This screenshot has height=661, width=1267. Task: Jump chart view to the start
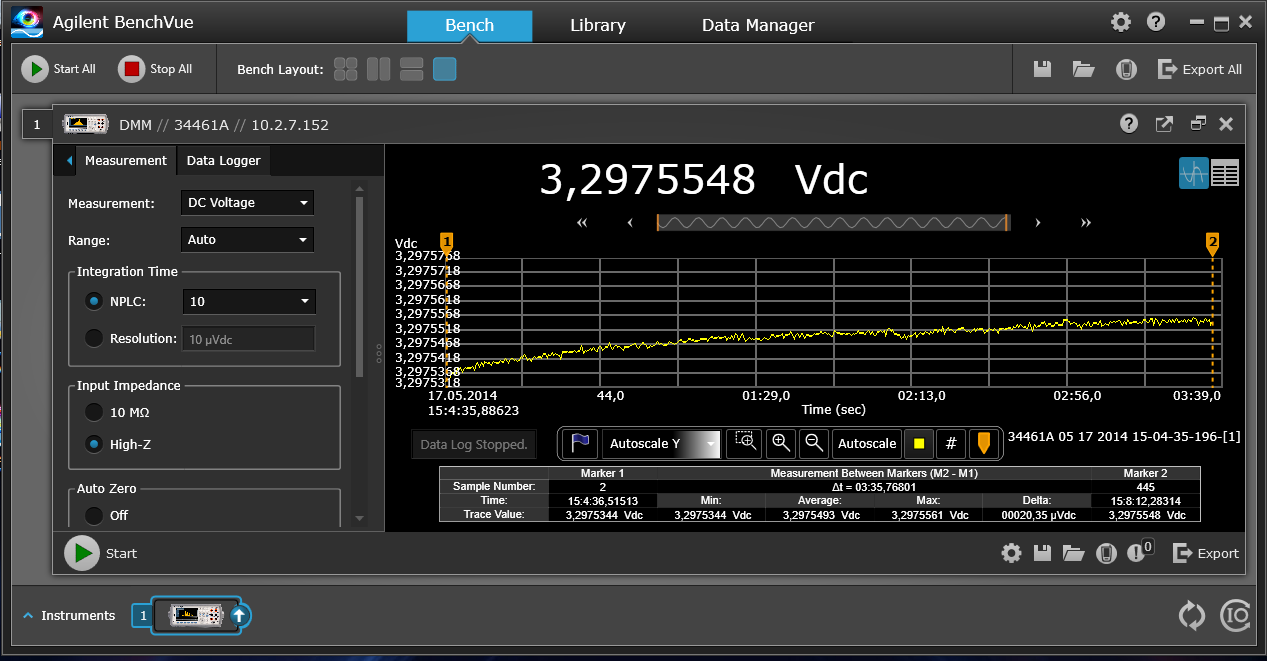[583, 223]
